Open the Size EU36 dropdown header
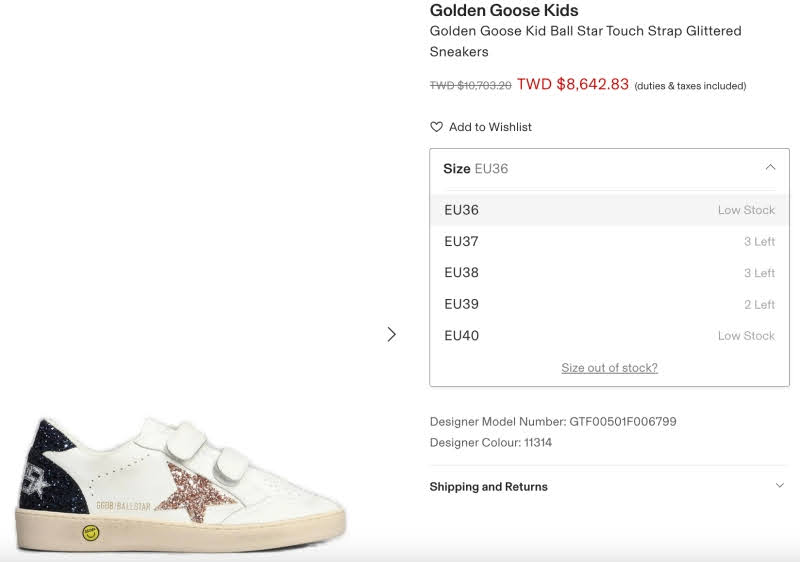This screenshot has width=800, height=562. click(600, 169)
